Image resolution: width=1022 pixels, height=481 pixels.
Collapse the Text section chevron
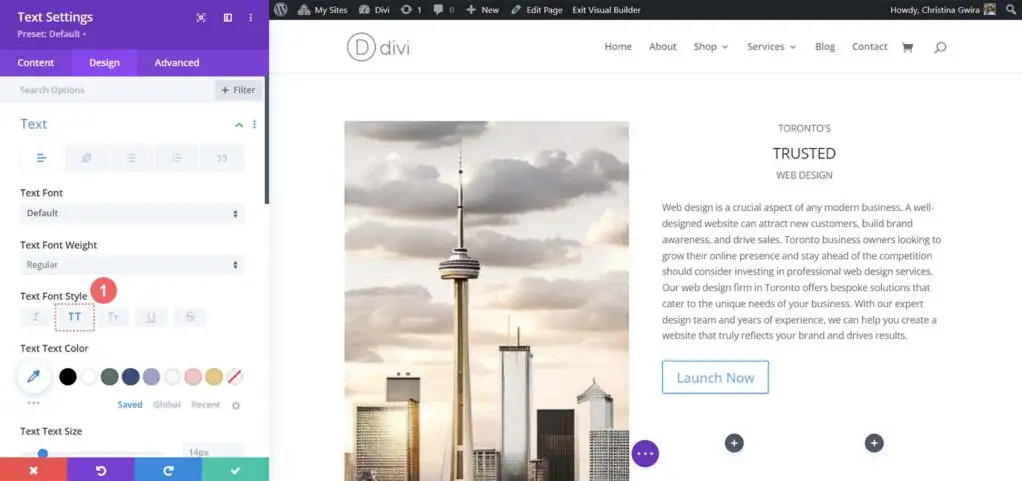(x=239, y=124)
